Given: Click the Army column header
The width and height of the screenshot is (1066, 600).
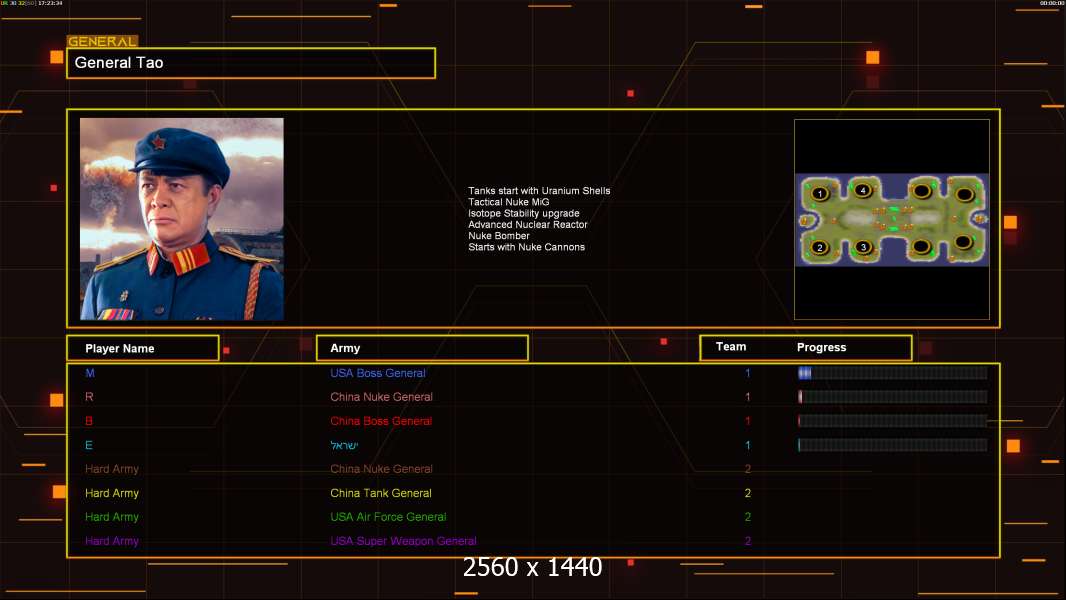Looking at the screenshot, I should point(422,348).
